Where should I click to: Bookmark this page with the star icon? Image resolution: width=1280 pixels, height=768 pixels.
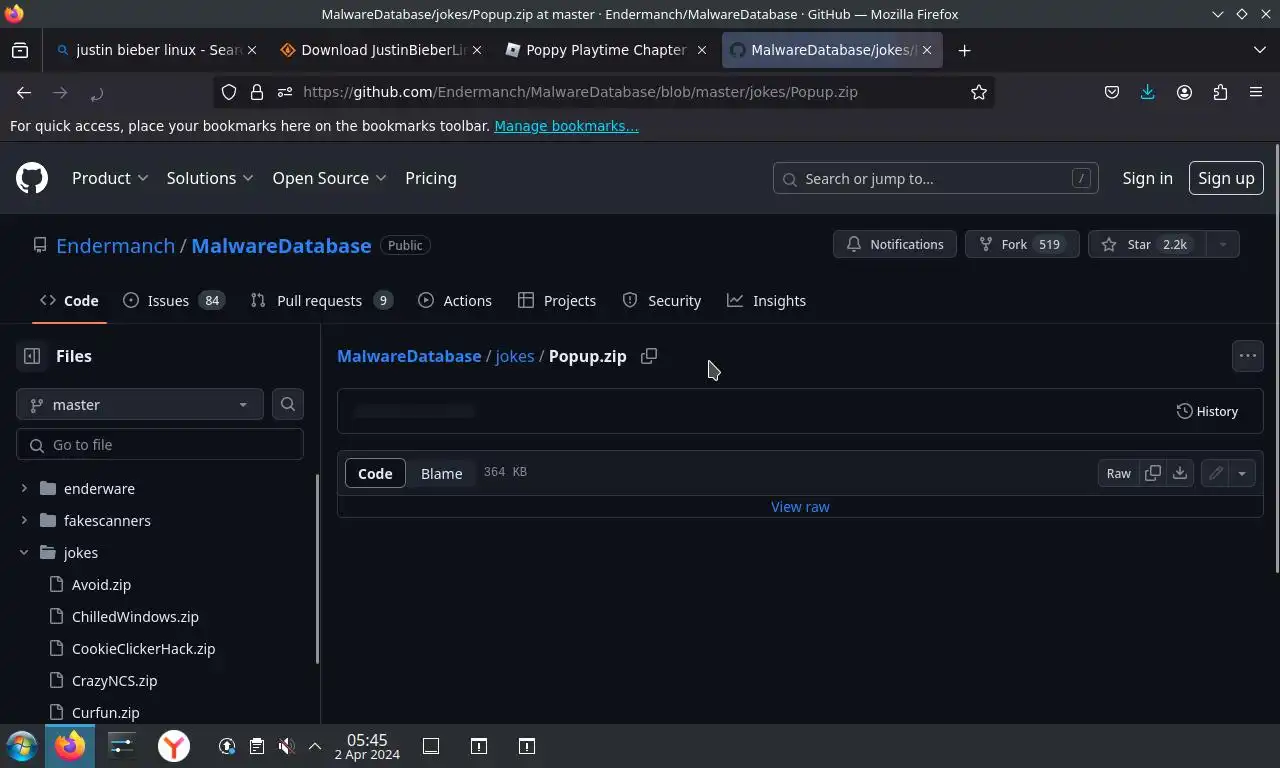[x=979, y=92]
